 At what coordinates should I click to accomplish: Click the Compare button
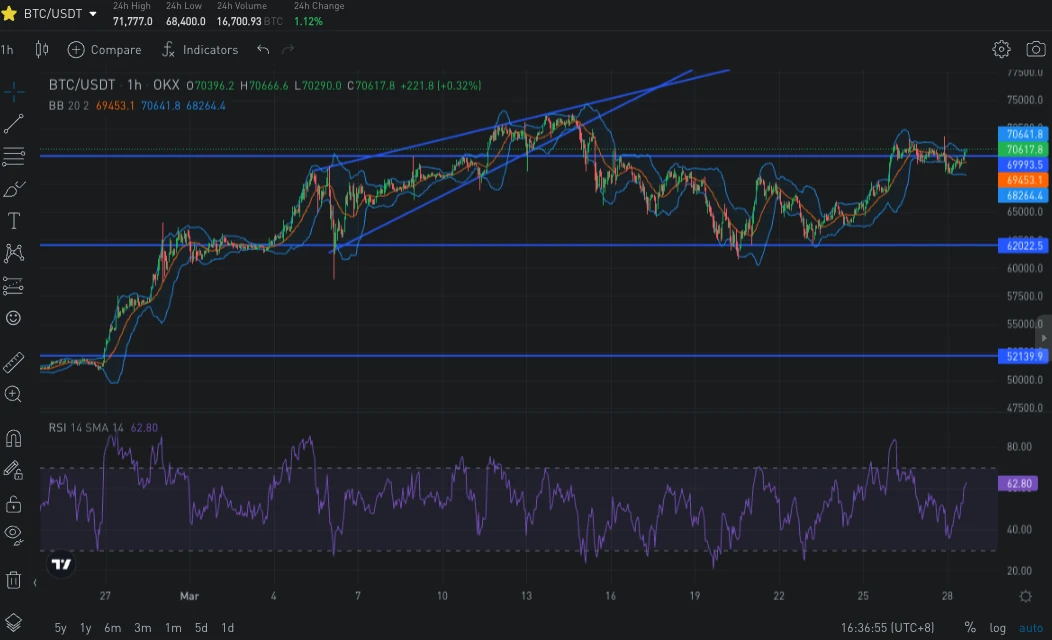105,50
